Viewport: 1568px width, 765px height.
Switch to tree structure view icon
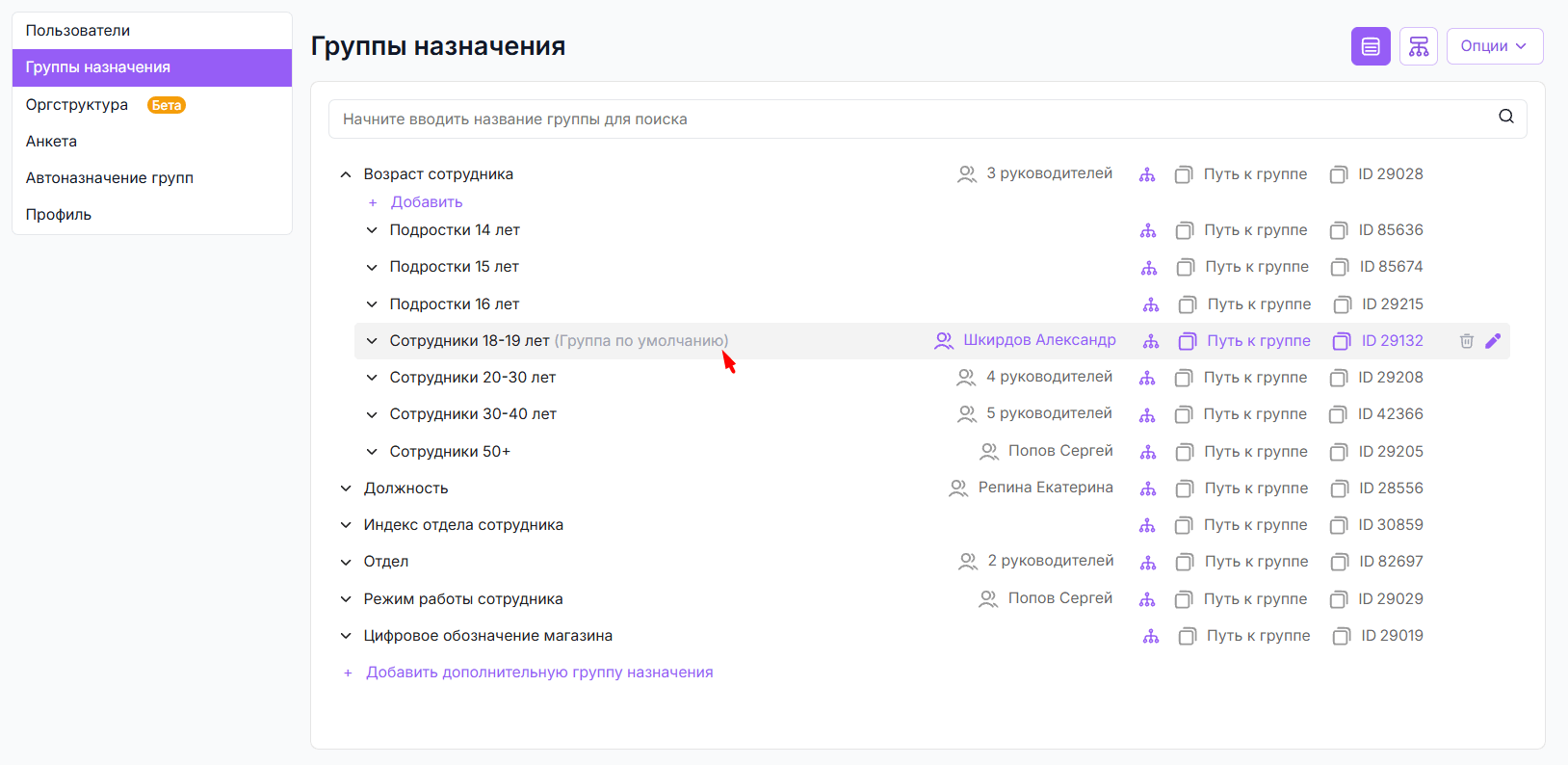pyautogui.click(x=1419, y=46)
